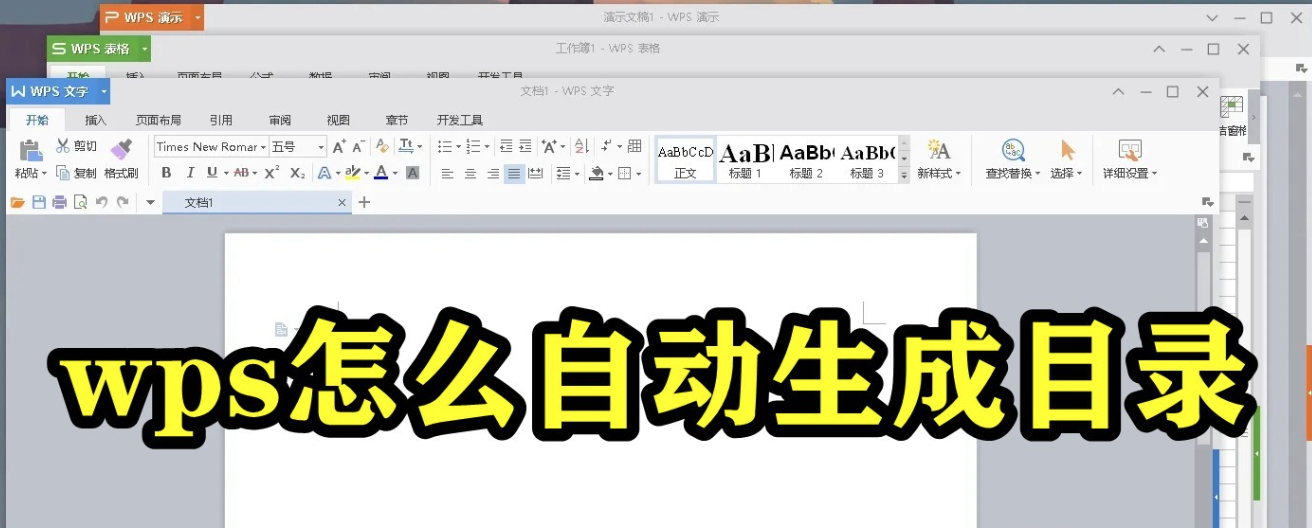This screenshot has width=1312, height=528.
Task: Apply yellow highlight color
Action: (x=352, y=173)
